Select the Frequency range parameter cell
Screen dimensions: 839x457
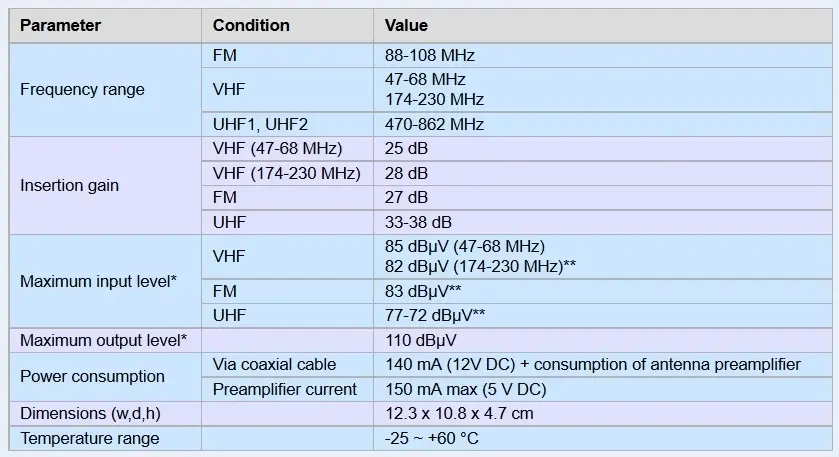105,89
